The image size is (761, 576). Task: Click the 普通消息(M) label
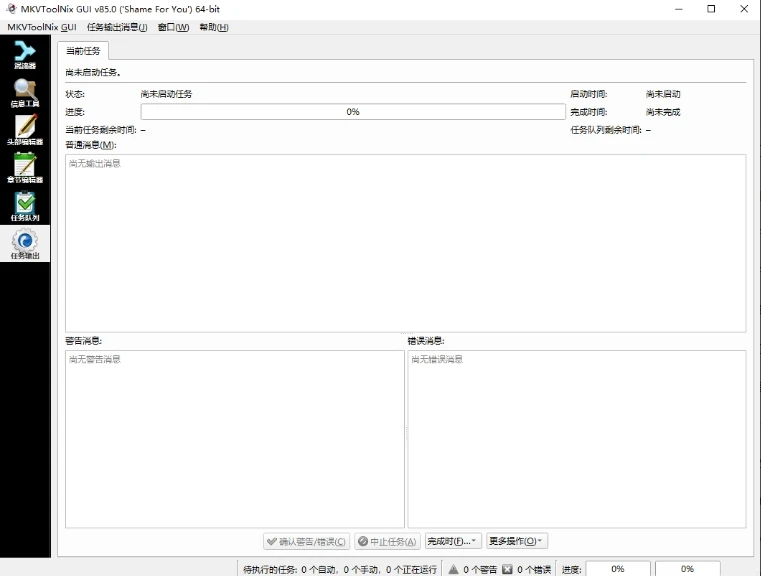(x=91, y=145)
